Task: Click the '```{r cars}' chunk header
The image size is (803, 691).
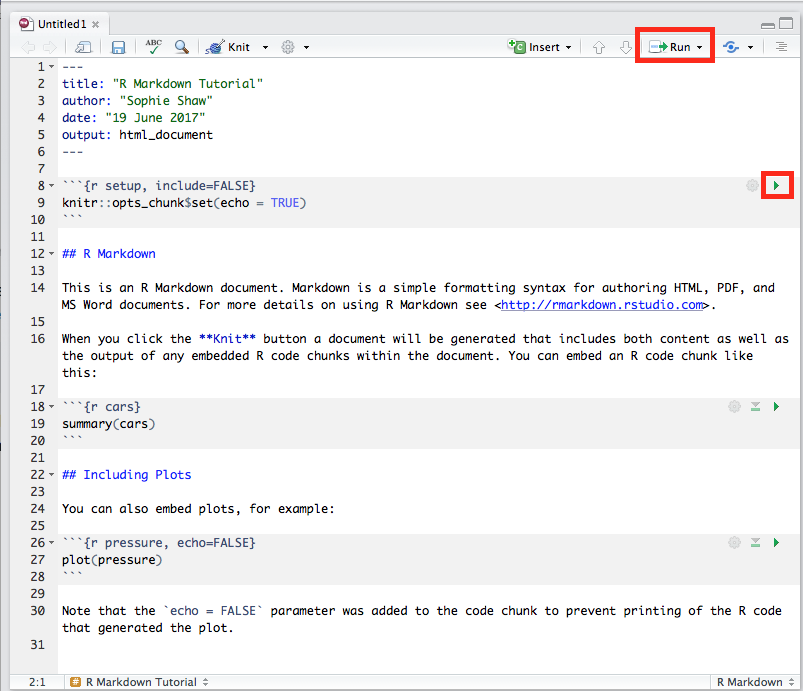Action: pos(101,407)
